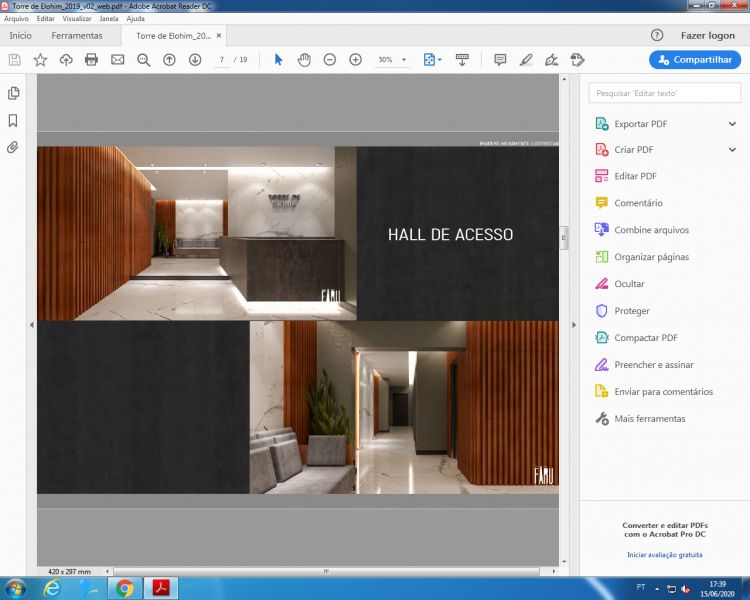Upload the file to cloud storage
This screenshot has height=600, width=750.
click(x=66, y=60)
